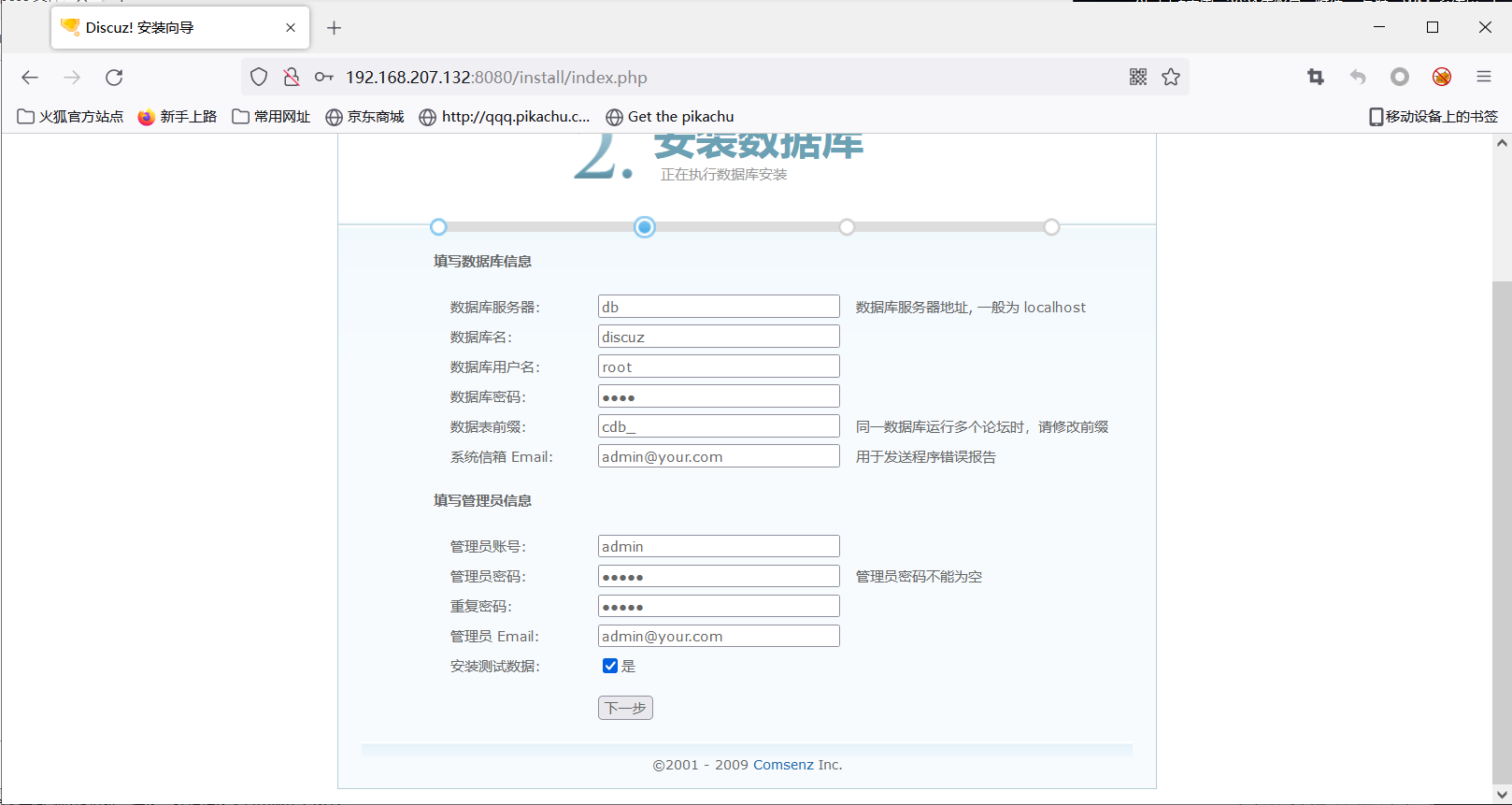The image size is (1512, 805).
Task: Open the Firefox hamburger menu
Action: coord(1483,78)
